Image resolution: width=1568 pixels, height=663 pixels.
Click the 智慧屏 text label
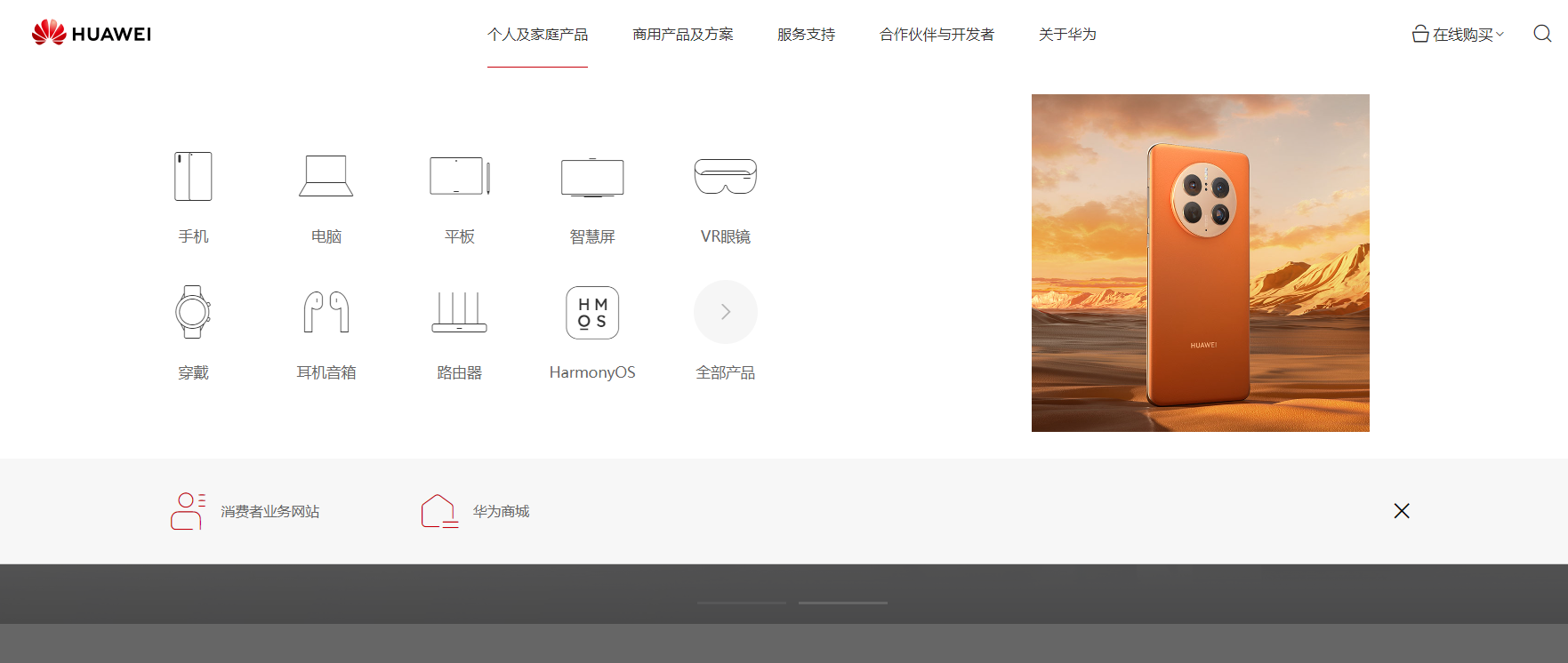[x=592, y=236]
